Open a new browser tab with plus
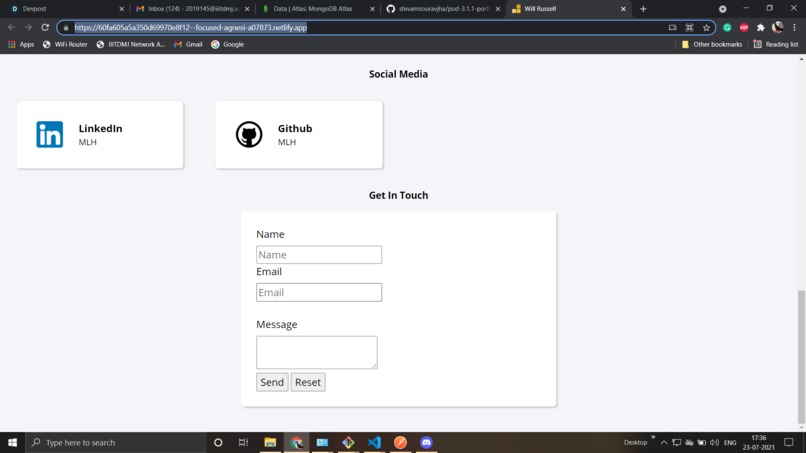 [643, 9]
